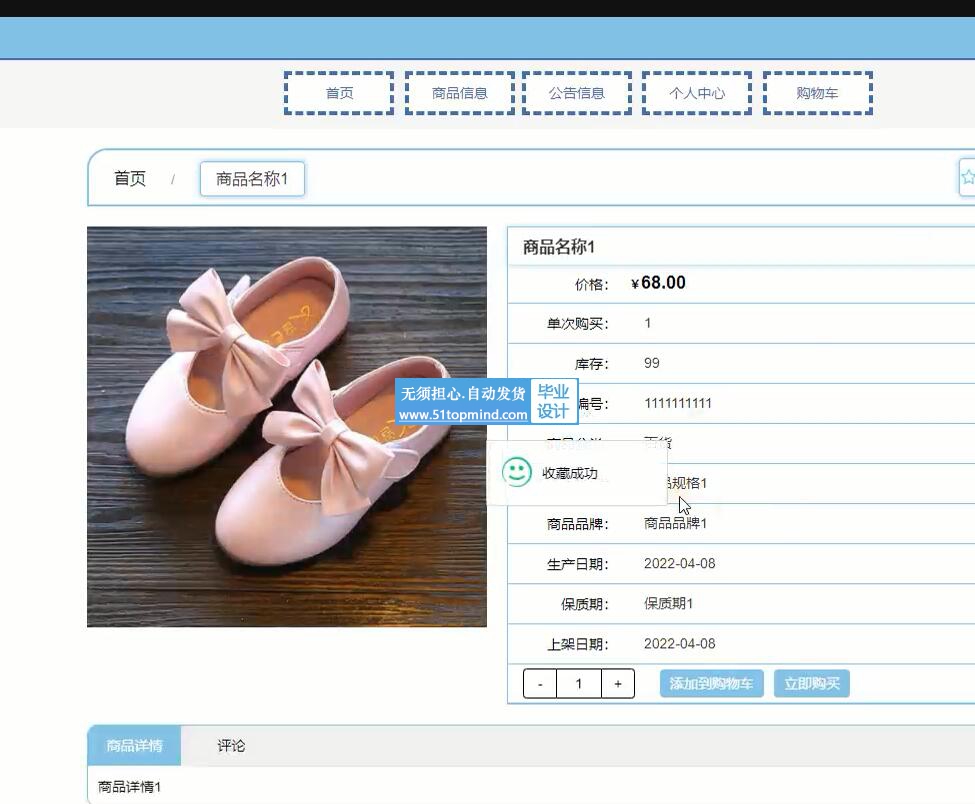Click the 上架日期 value 2022-04-08

coord(680,644)
